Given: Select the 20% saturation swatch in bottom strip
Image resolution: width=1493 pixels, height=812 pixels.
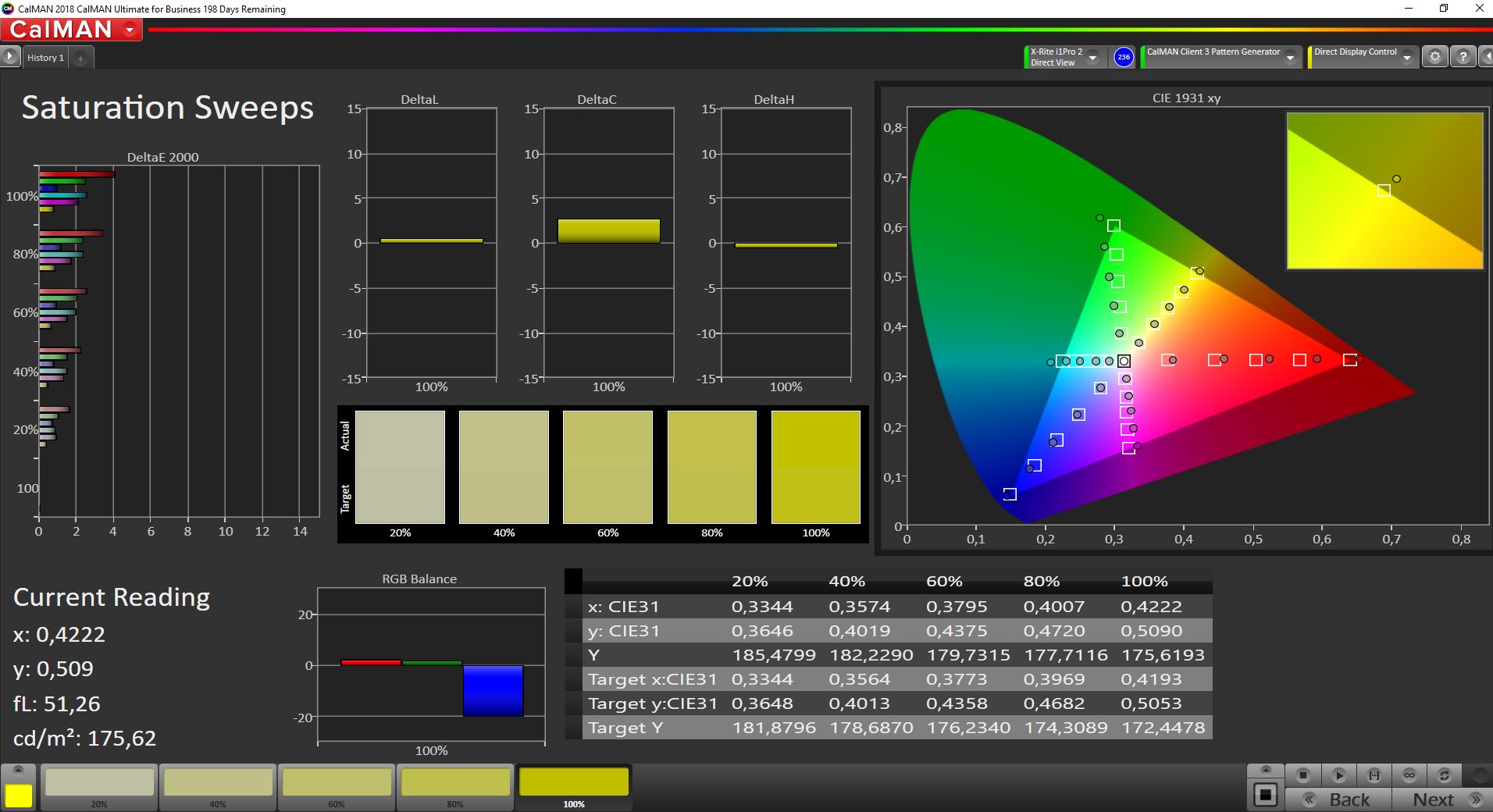Looking at the screenshot, I should pos(99,783).
